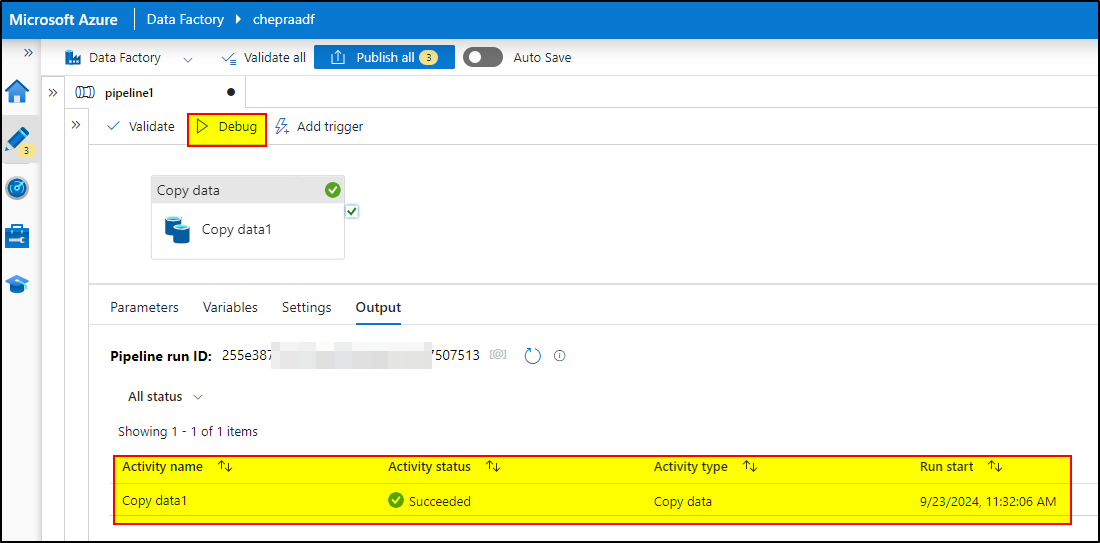Open the Author pencil icon in sidebar
Image resolution: width=1100 pixels, height=543 pixels.
pyautogui.click(x=18, y=140)
